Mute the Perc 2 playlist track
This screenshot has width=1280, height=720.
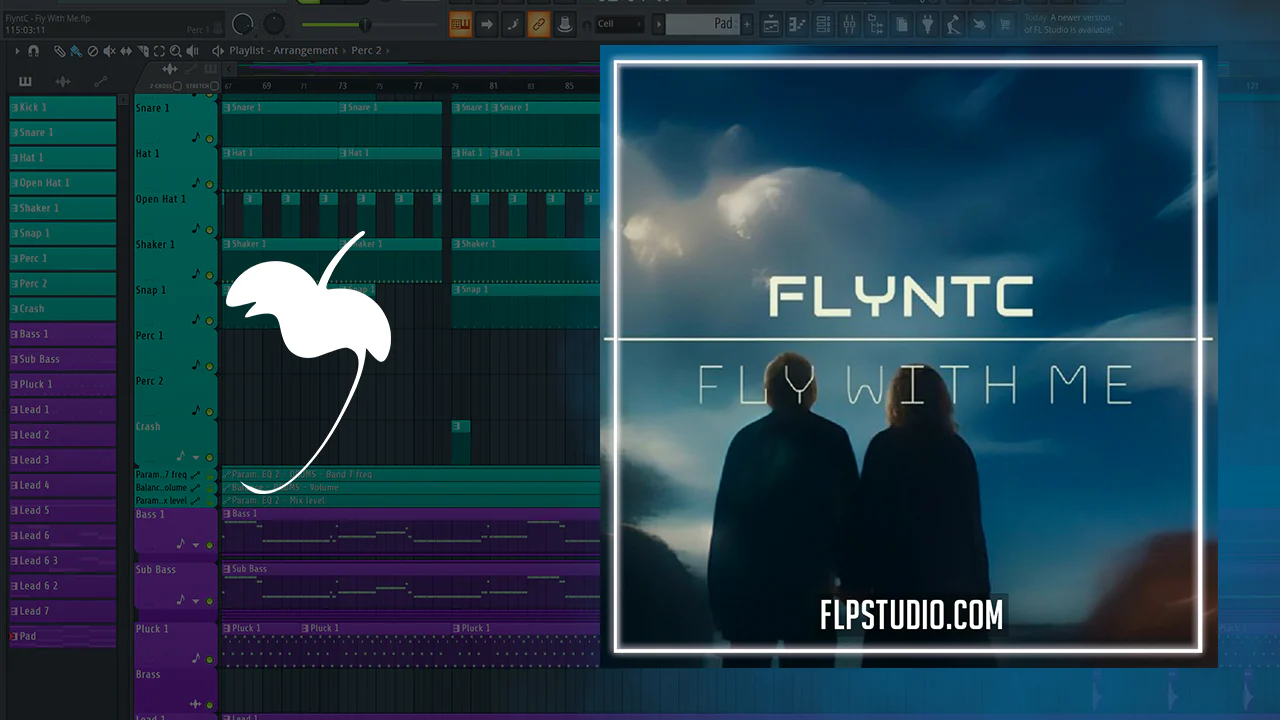[x=210, y=411]
